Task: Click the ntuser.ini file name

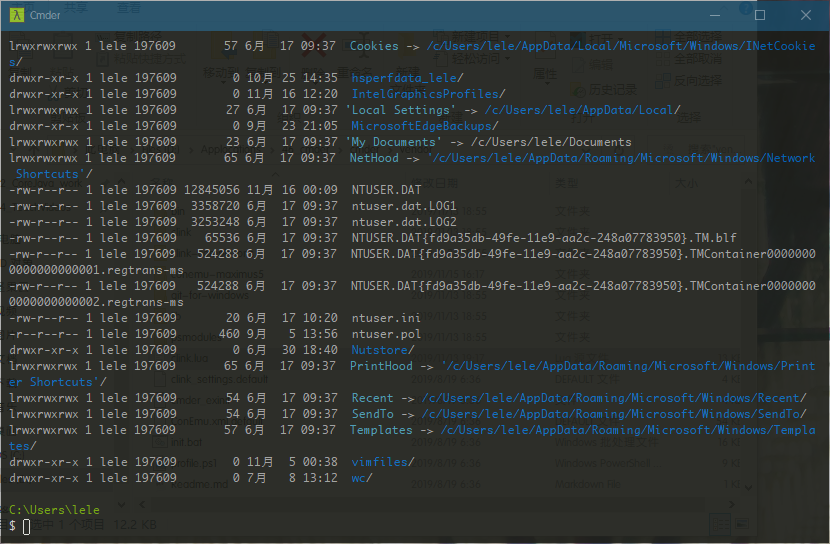Action: coord(387,318)
